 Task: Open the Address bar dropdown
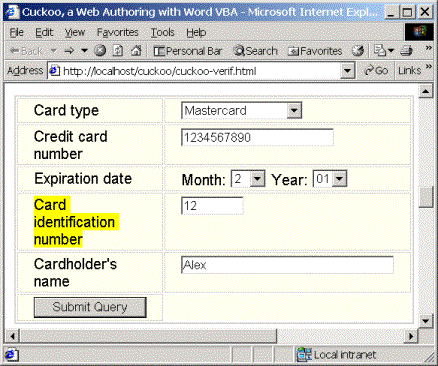pos(347,71)
